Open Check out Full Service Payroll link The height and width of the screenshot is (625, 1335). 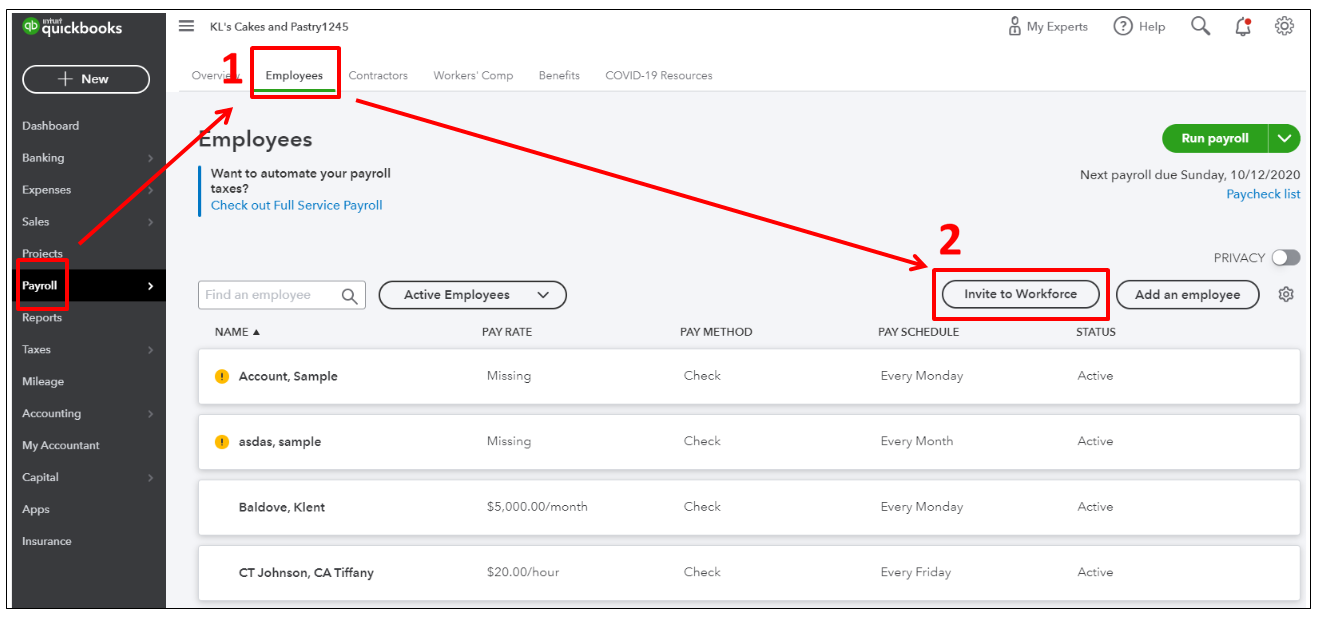(297, 206)
